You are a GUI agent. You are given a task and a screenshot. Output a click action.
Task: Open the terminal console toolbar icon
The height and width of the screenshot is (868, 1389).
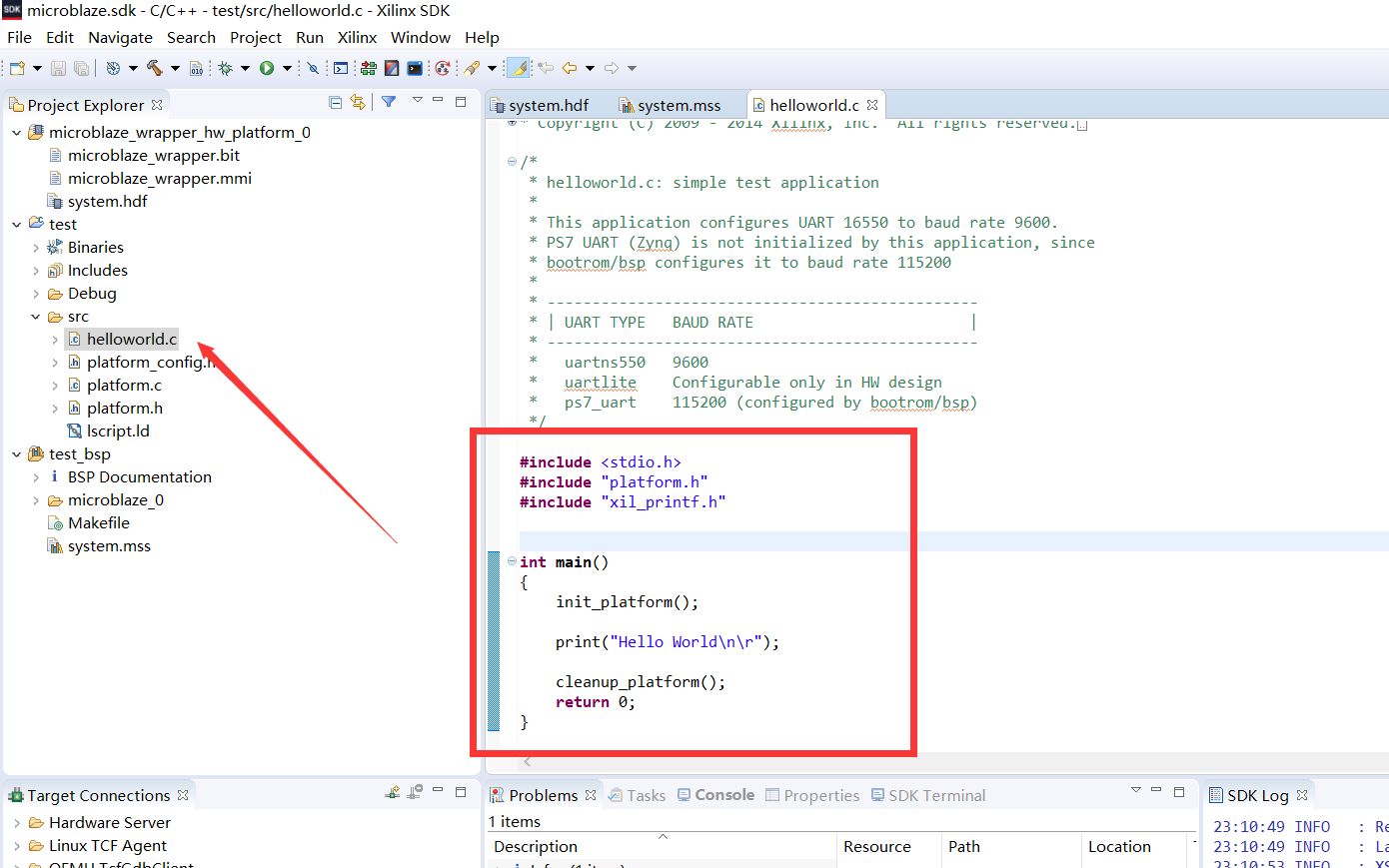tap(415, 68)
